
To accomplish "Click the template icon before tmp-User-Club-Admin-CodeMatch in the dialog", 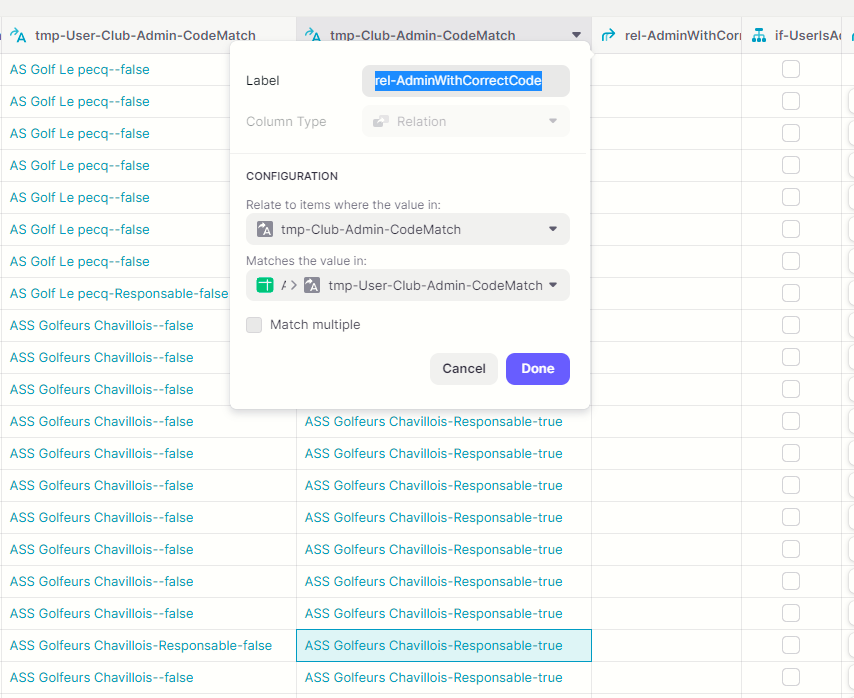I will 312,285.
